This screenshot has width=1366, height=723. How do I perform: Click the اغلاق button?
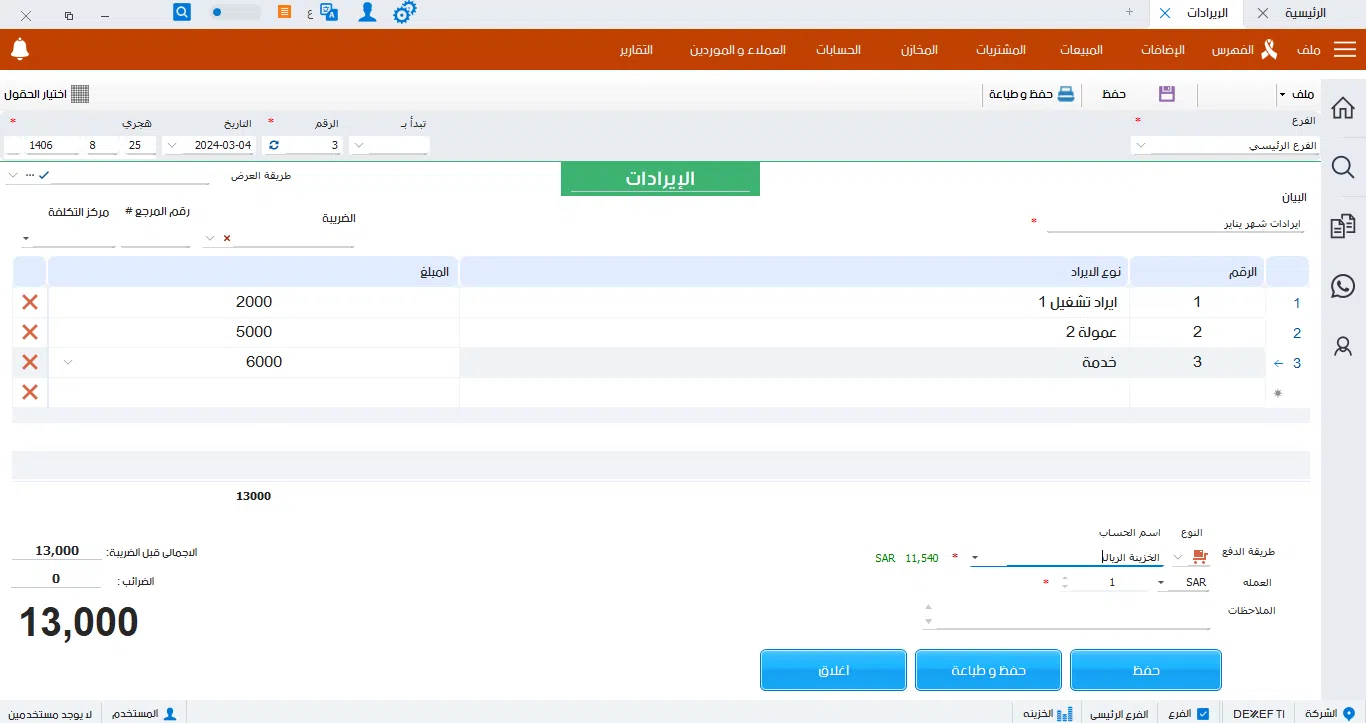(x=833, y=670)
